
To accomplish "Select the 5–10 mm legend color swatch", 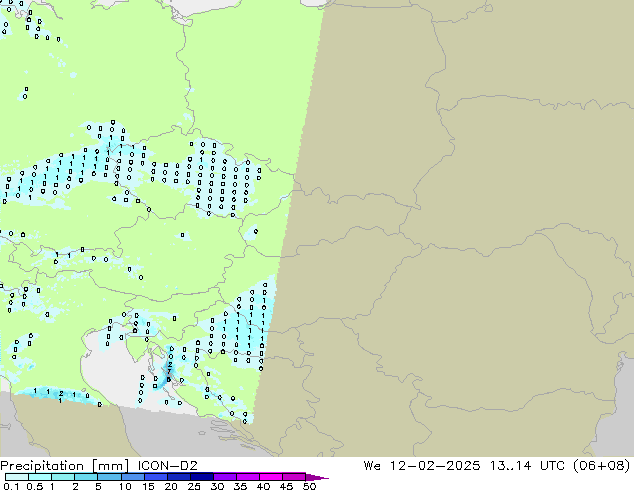I will coord(109,477).
